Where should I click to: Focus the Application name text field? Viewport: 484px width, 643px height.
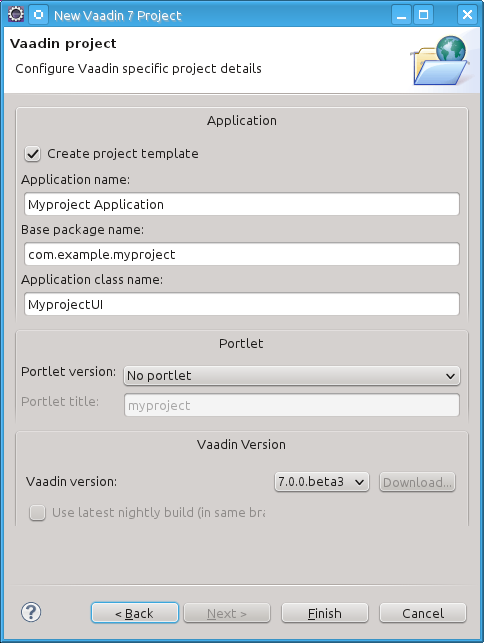(x=242, y=204)
